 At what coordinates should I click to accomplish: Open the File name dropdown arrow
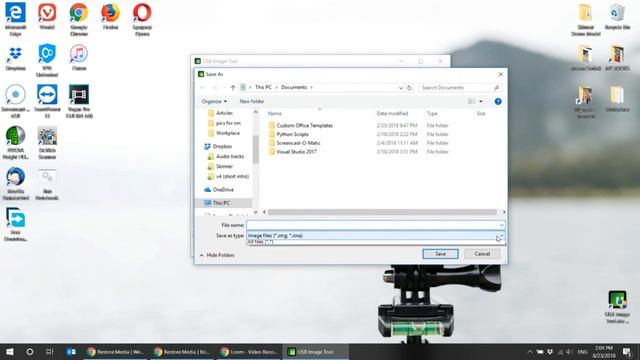501,225
